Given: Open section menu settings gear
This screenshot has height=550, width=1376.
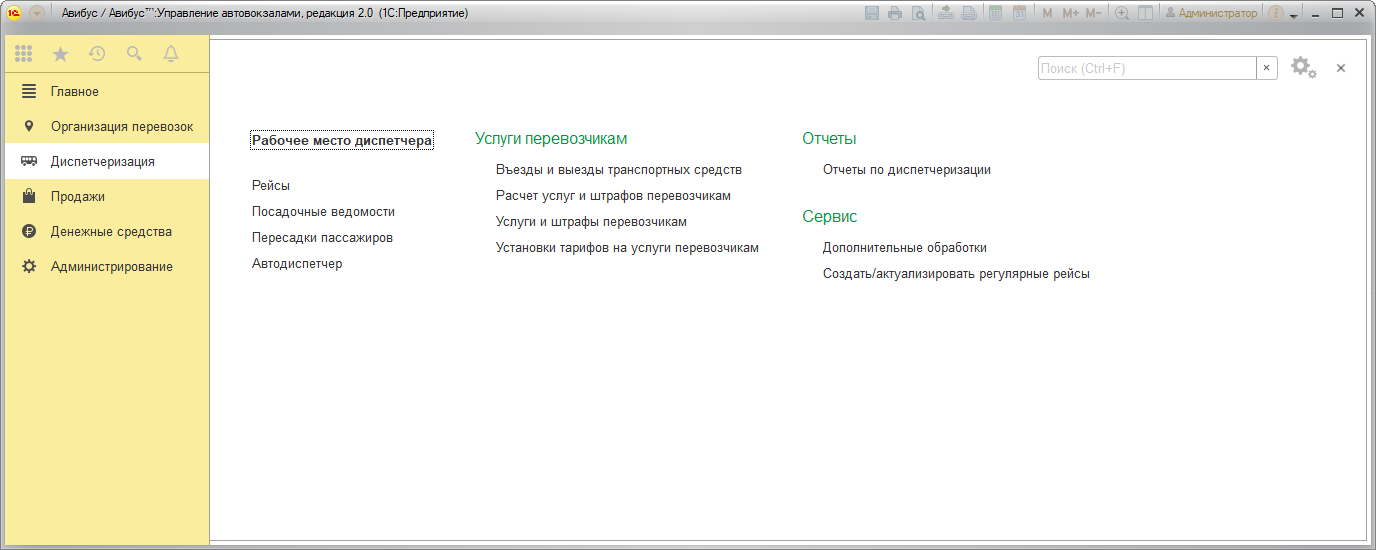Looking at the screenshot, I should pyautogui.click(x=1303, y=68).
